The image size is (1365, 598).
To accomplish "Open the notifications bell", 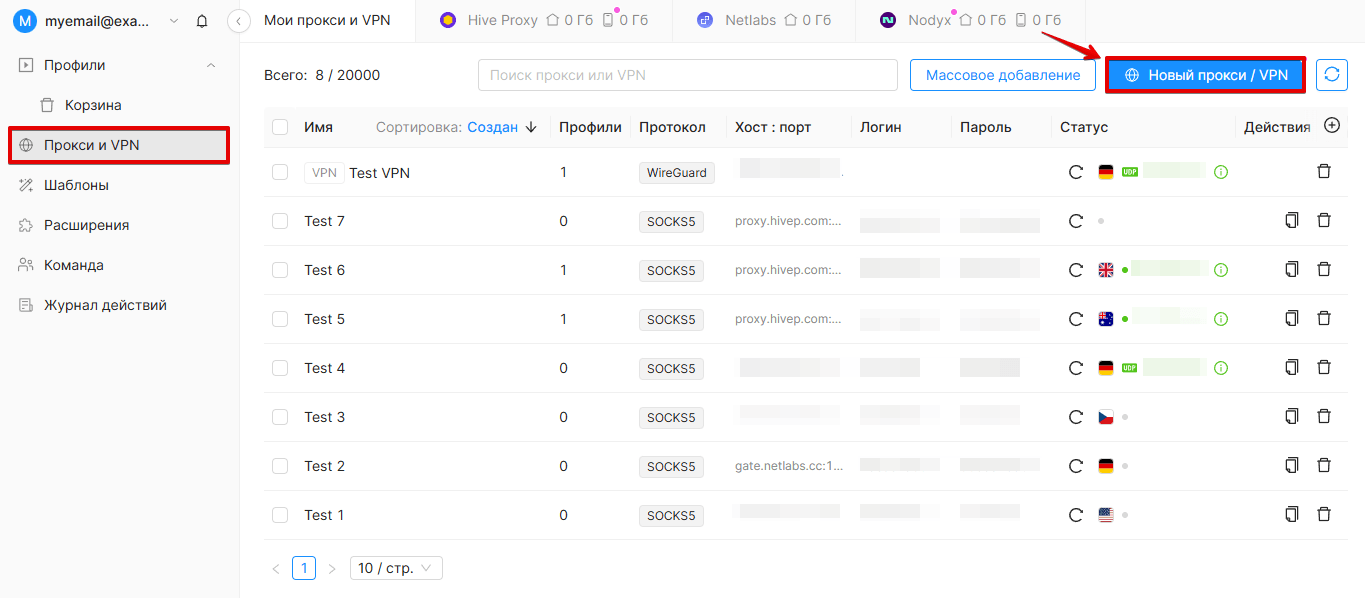I will pyautogui.click(x=203, y=21).
